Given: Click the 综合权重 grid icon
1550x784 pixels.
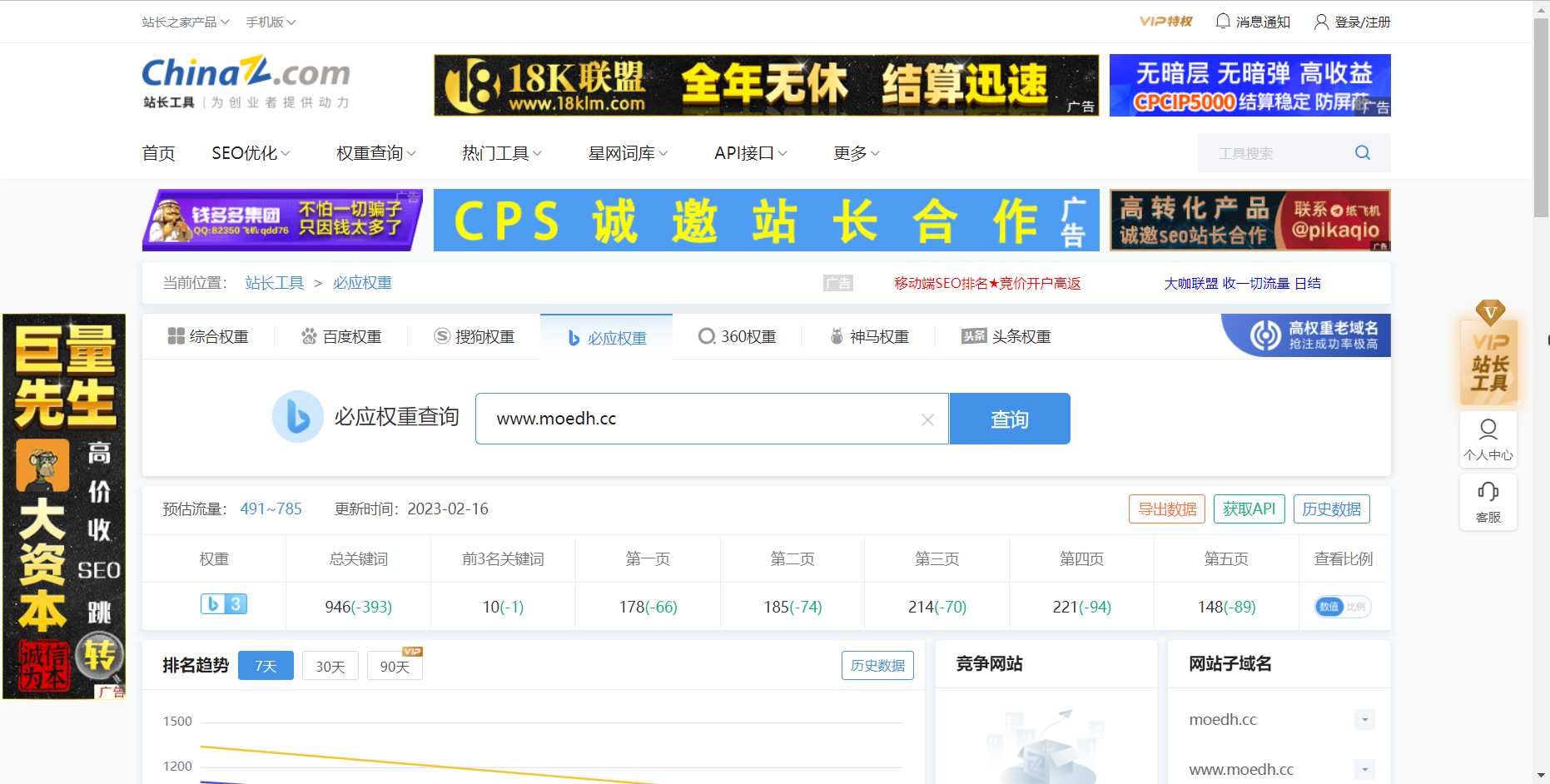Looking at the screenshot, I should tap(176, 336).
